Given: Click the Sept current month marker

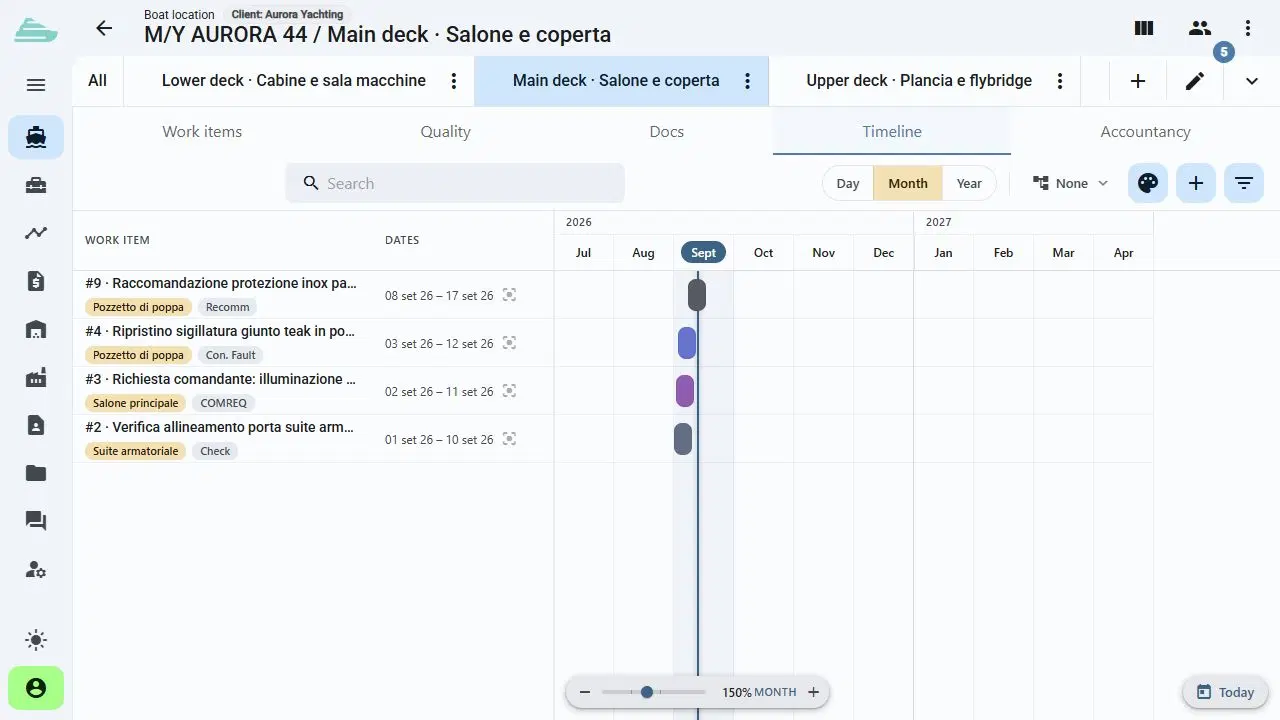Looking at the screenshot, I should [x=703, y=252].
